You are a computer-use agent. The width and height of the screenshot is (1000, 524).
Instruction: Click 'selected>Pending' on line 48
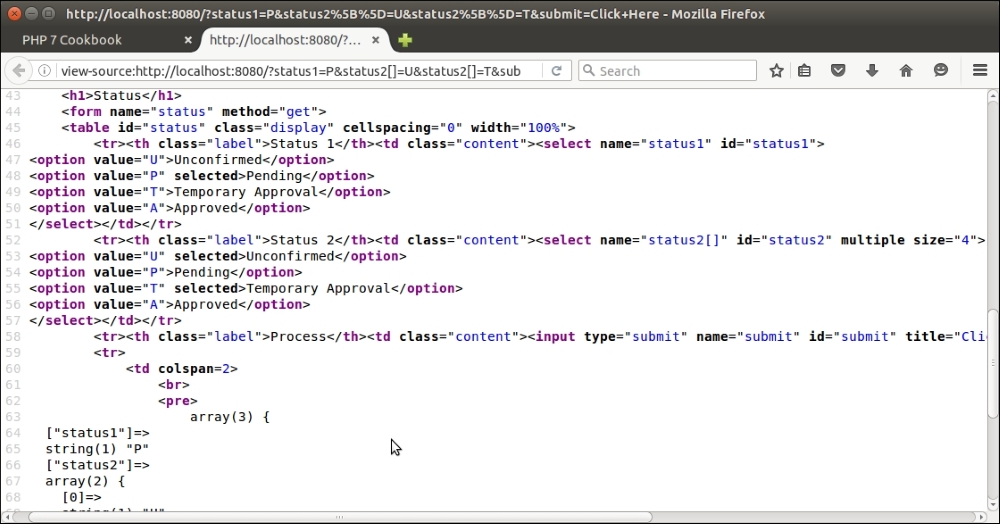click(x=238, y=176)
